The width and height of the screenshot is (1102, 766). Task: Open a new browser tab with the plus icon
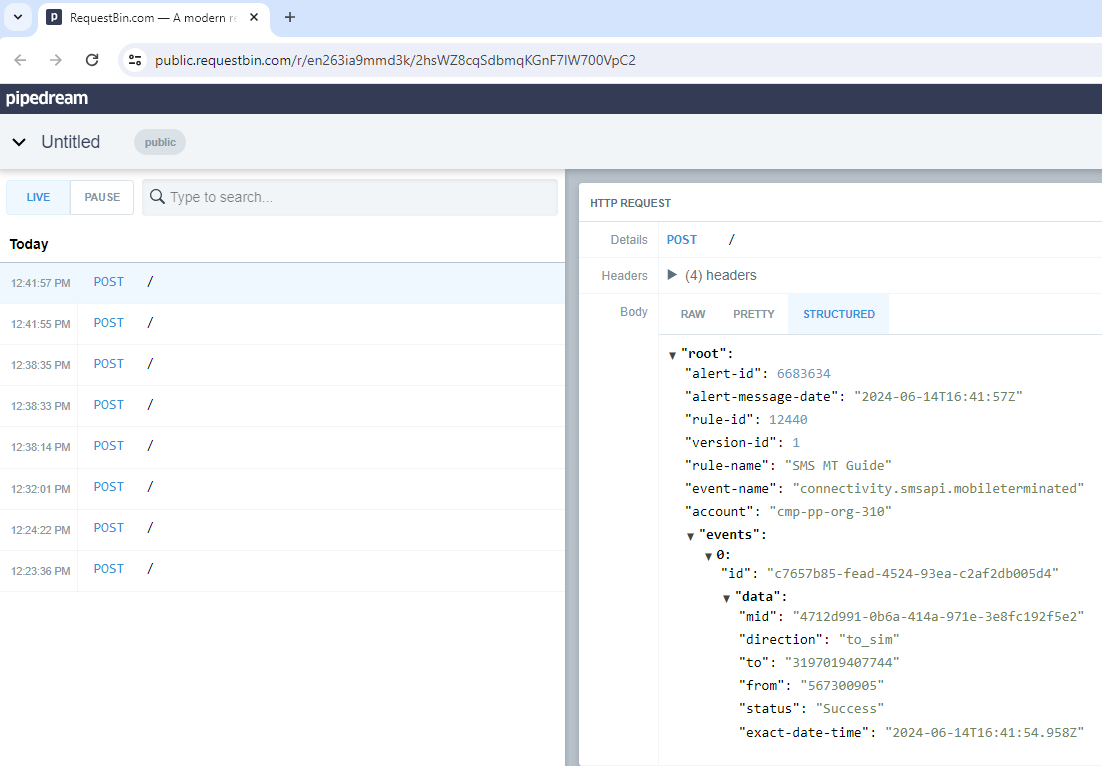(x=290, y=17)
